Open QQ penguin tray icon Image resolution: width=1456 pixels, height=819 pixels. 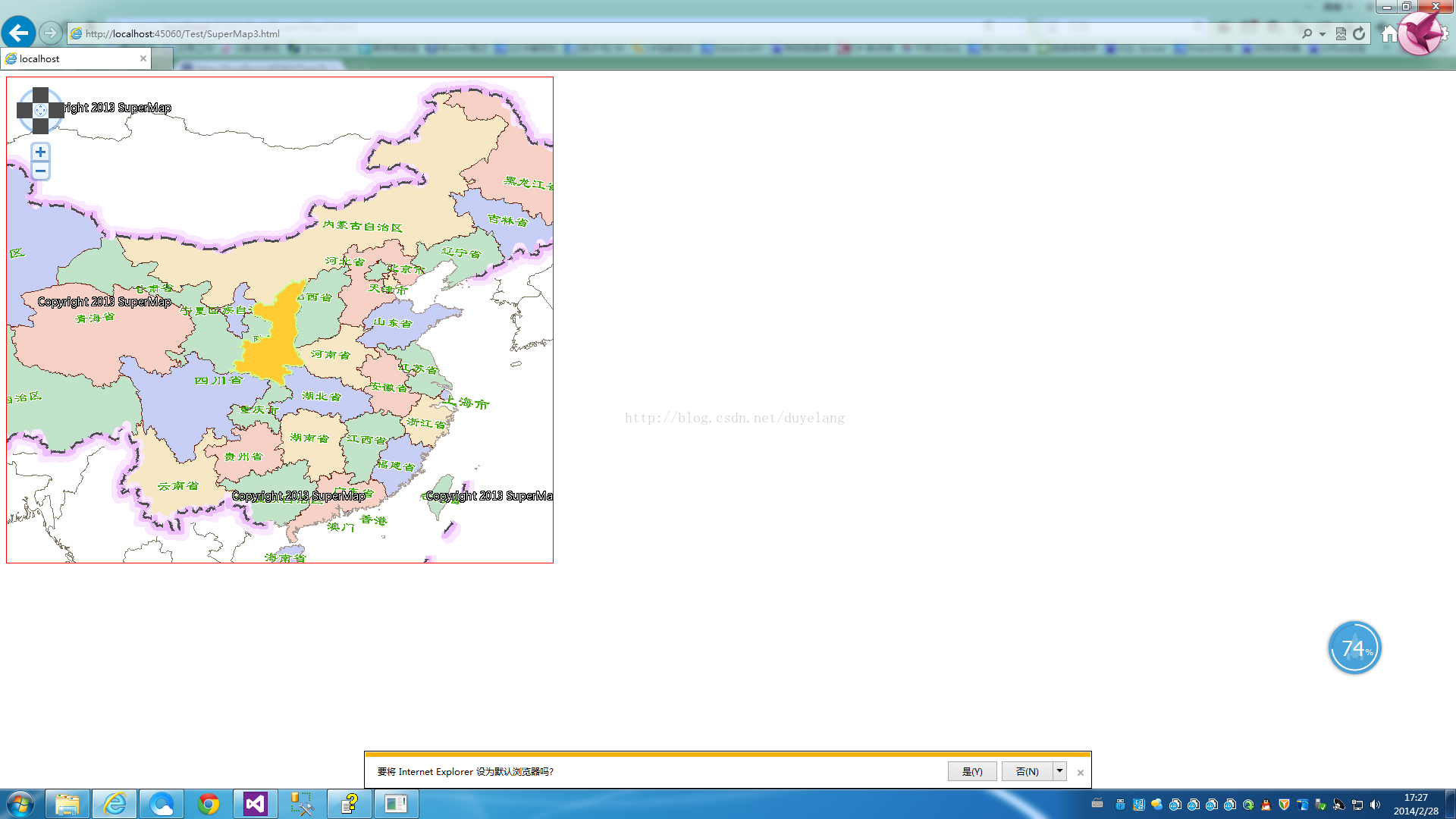(x=1266, y=805)
